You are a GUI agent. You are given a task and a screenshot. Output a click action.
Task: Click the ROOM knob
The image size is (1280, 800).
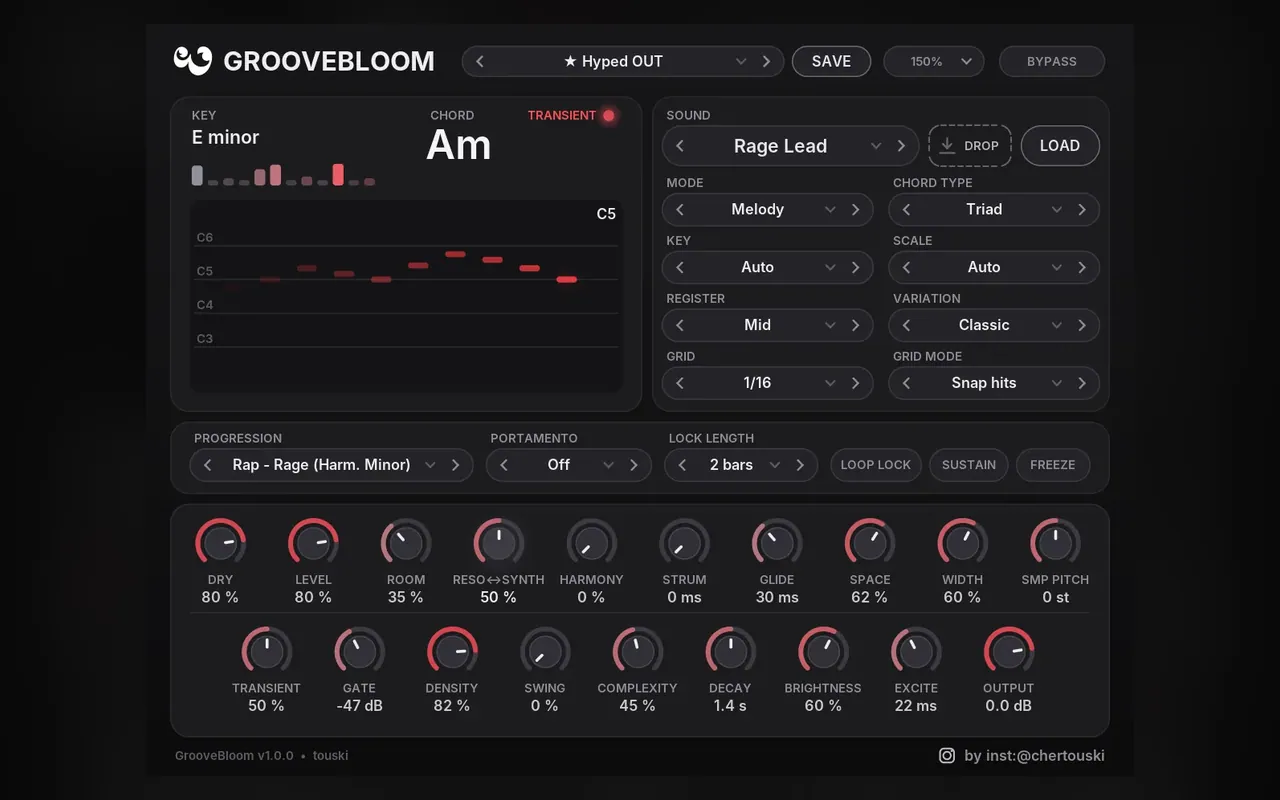[x=406, y=544]
